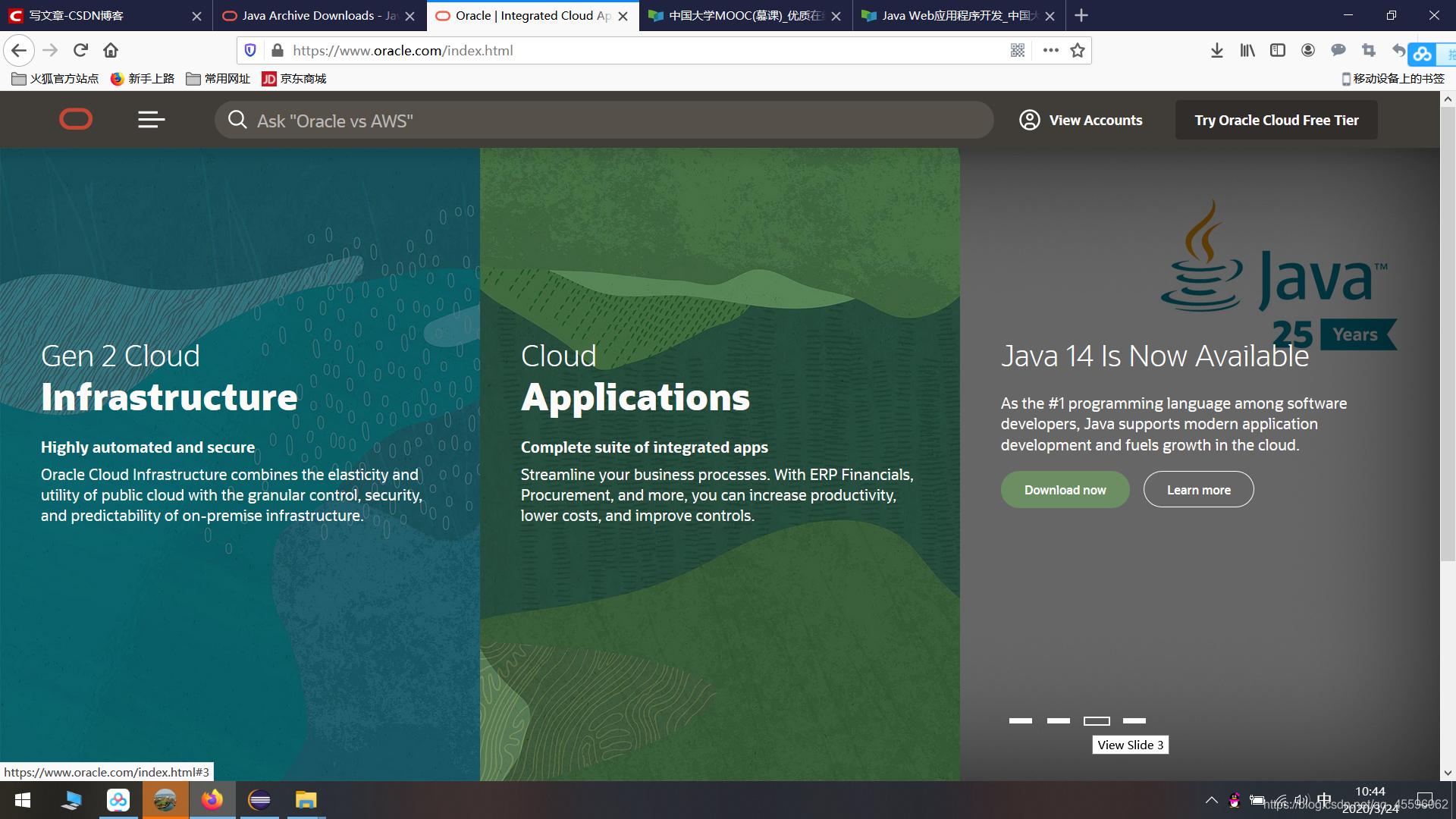Click the screenshot crop toolbar icon
This screenshot has height=819, width=1456.
1369,51
